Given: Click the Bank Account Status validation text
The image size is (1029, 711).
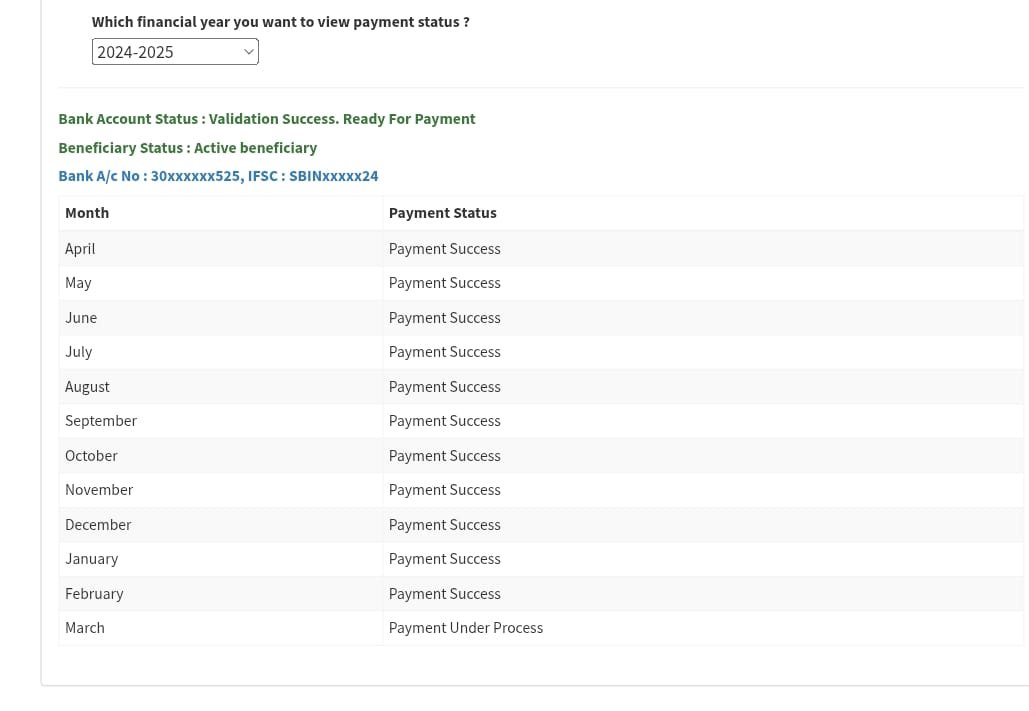Looking at the screenshot, I should pyautogui.click(x=267, y=119).
